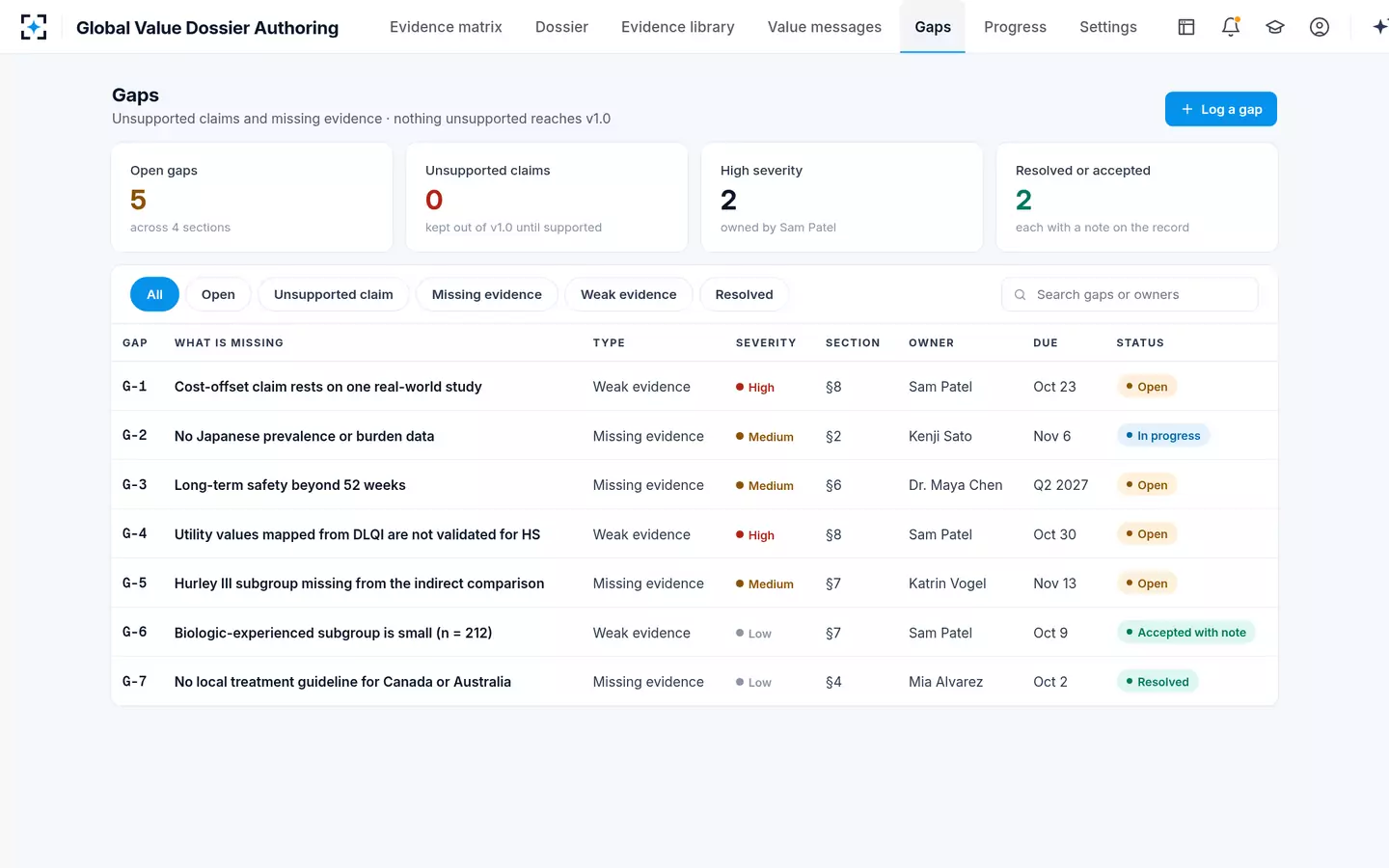Open the sparkle AI assistant icon
Image resolution: width=1389 pixels, height=868 pixels.
[x=1380, y=27]
